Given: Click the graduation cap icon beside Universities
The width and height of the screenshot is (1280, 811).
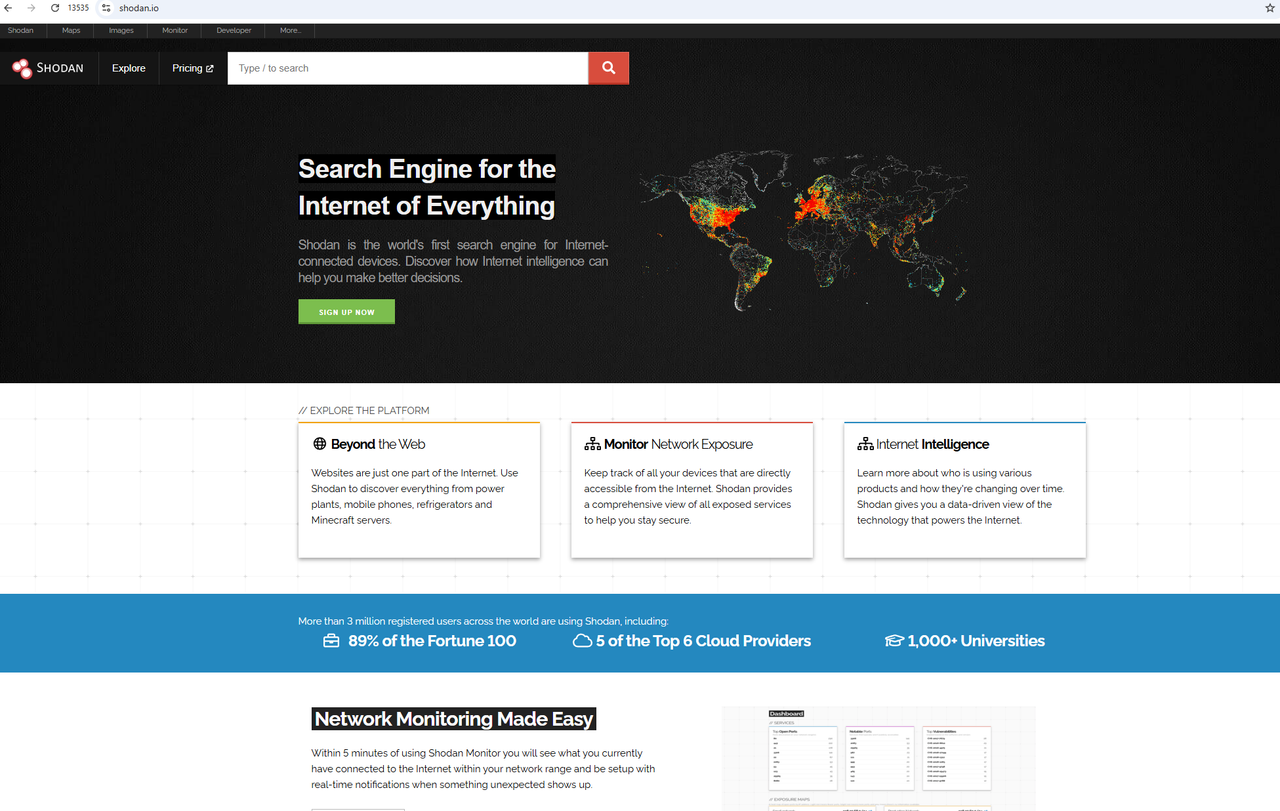Looking at the screenshot, I should pos(894,641).
